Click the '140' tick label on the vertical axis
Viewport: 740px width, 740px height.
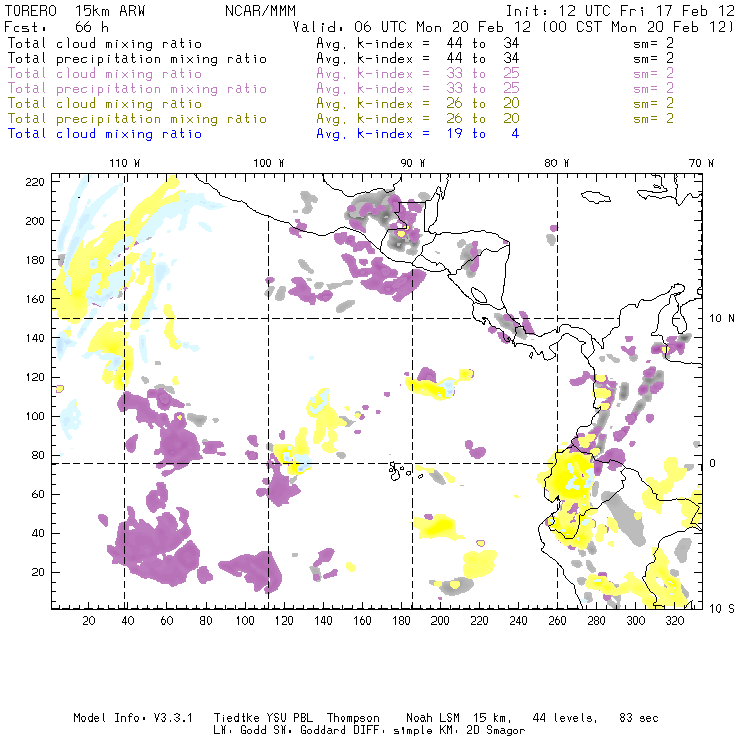click(x=35, y=338)
